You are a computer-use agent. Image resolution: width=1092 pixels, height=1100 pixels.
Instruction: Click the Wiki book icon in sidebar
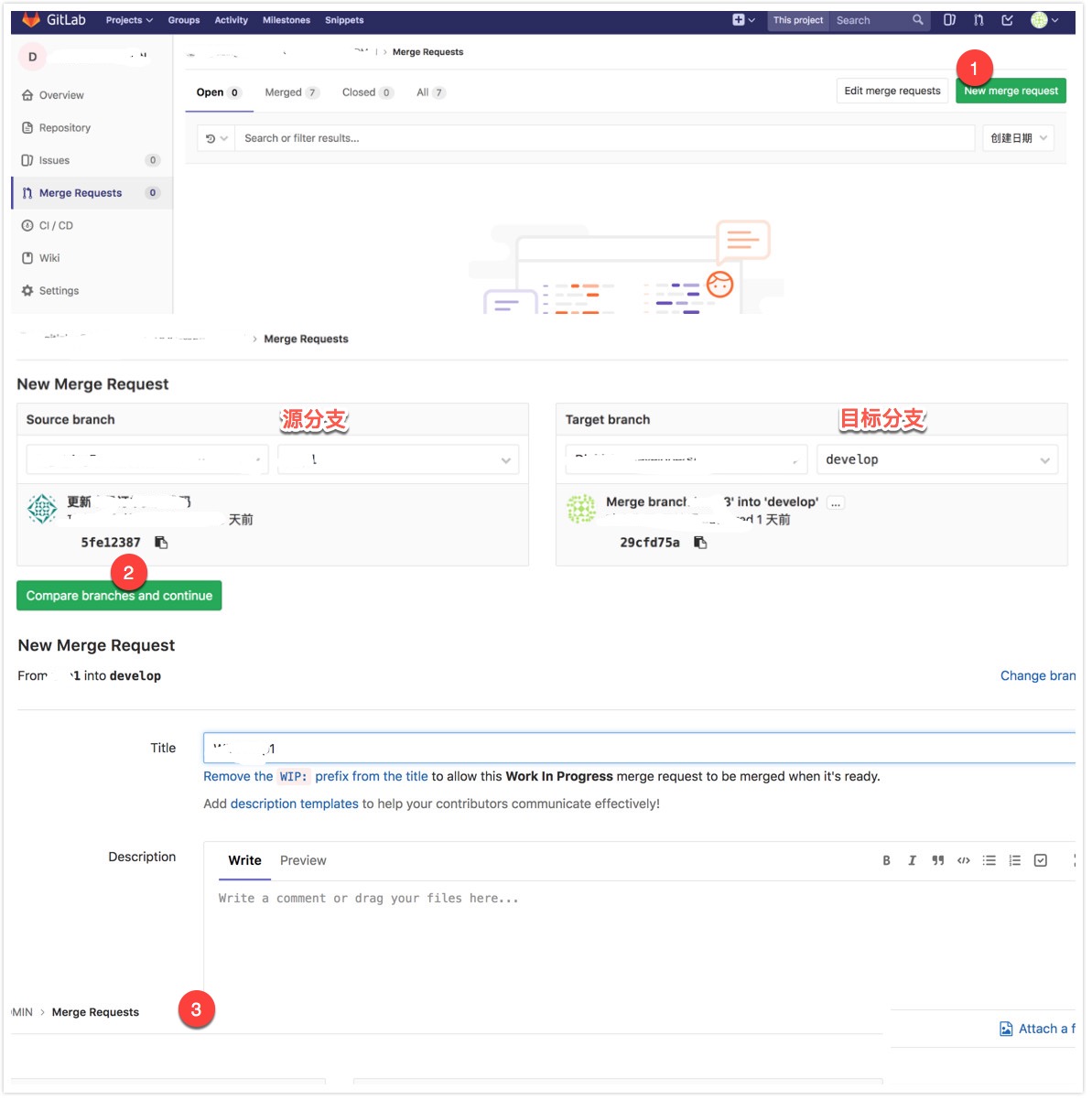point(27,258)
